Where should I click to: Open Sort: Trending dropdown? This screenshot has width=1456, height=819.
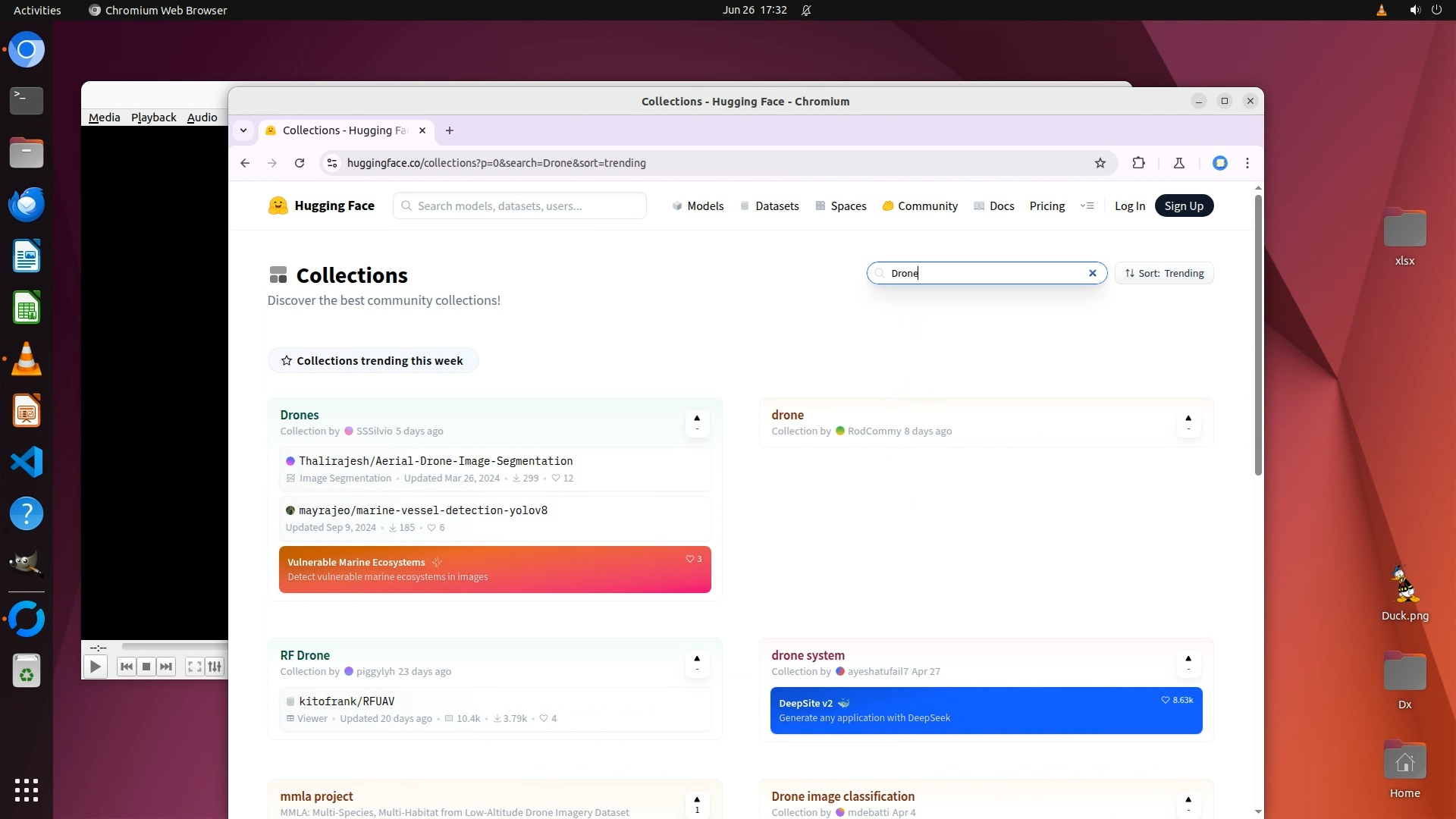(1164, 273)
